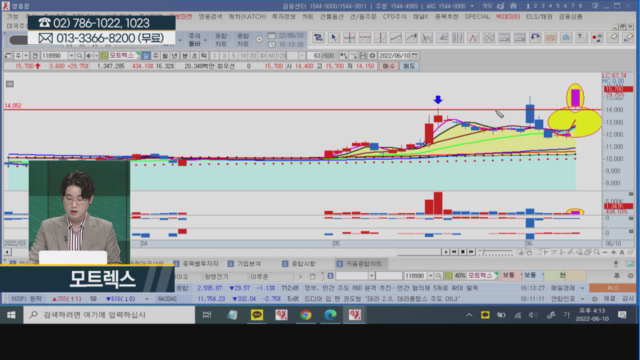Click the 매수 buy button

pyautogui.click(x=388, y=66)
